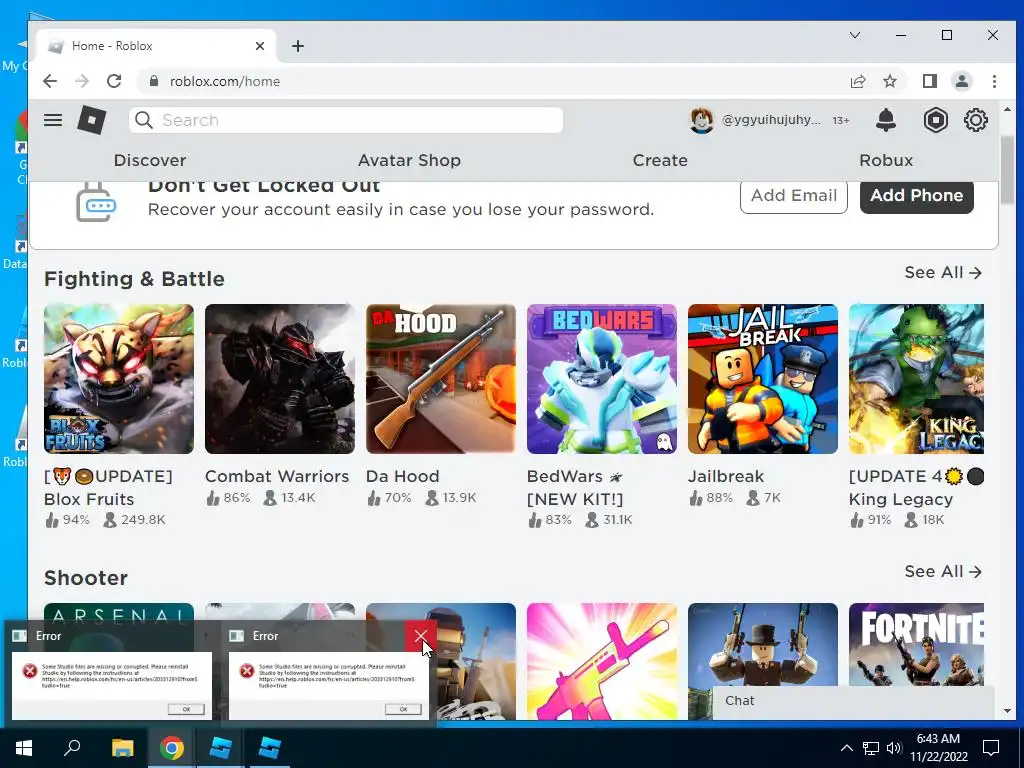
Task: Select first Roblox Studio taskbar icon
Action: (x=220, y=748)
